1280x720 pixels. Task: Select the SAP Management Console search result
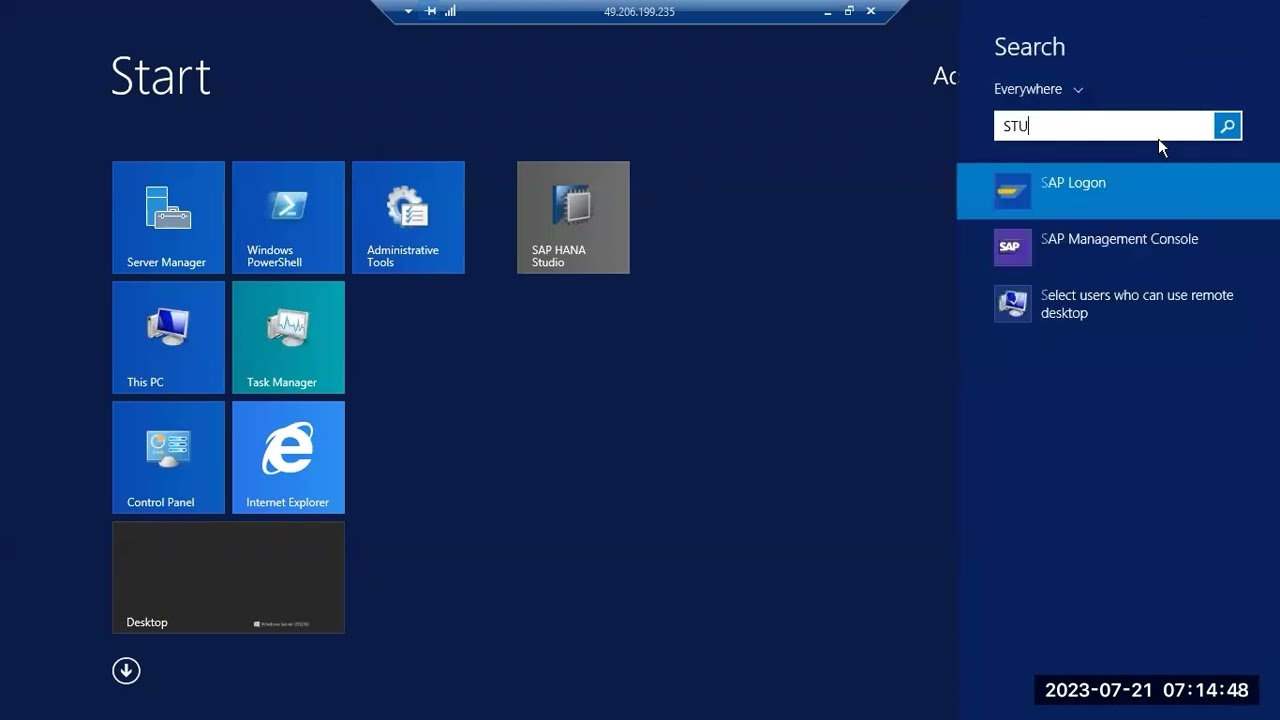[1118, 247]
